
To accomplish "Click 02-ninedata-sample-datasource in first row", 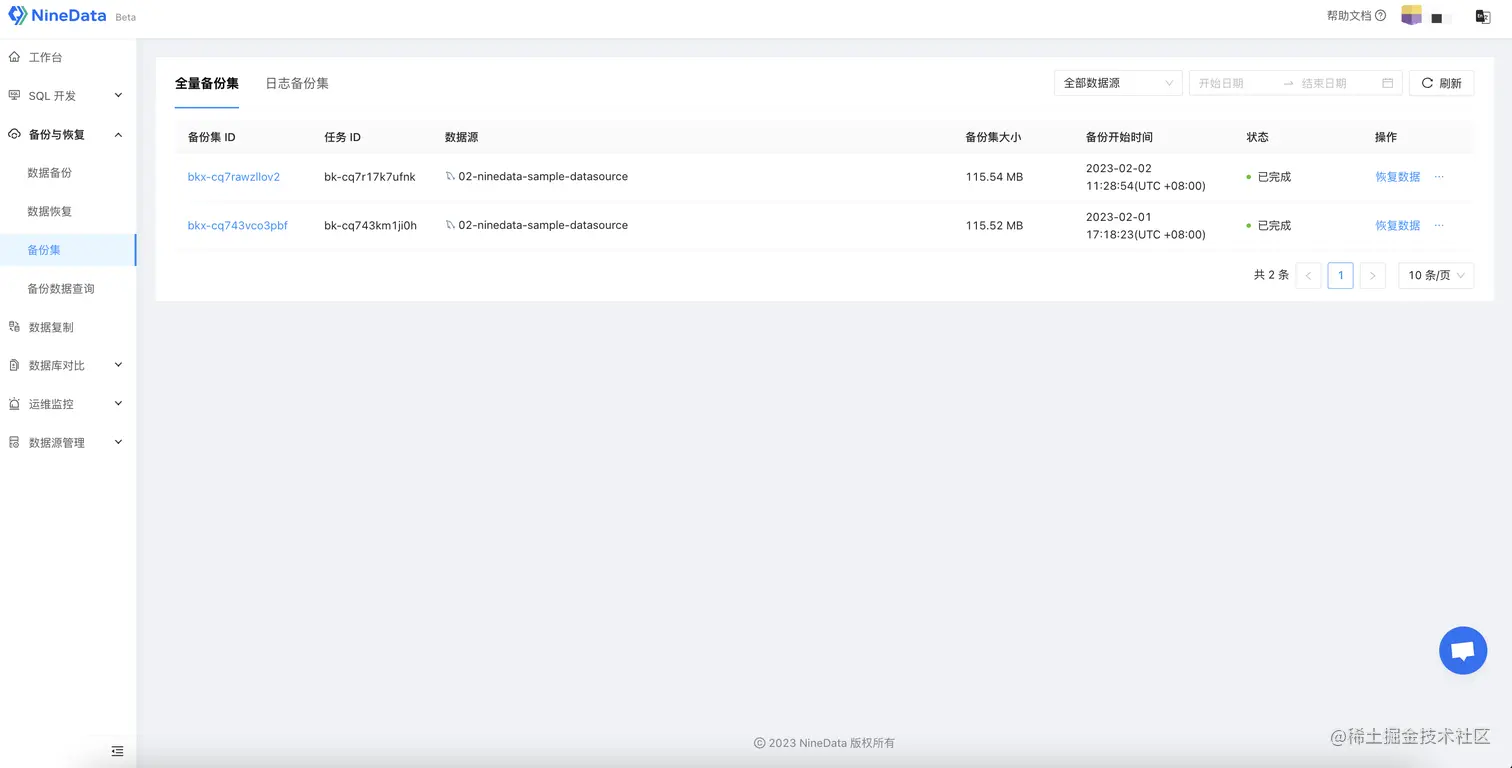I will click(x=543, y=177).
